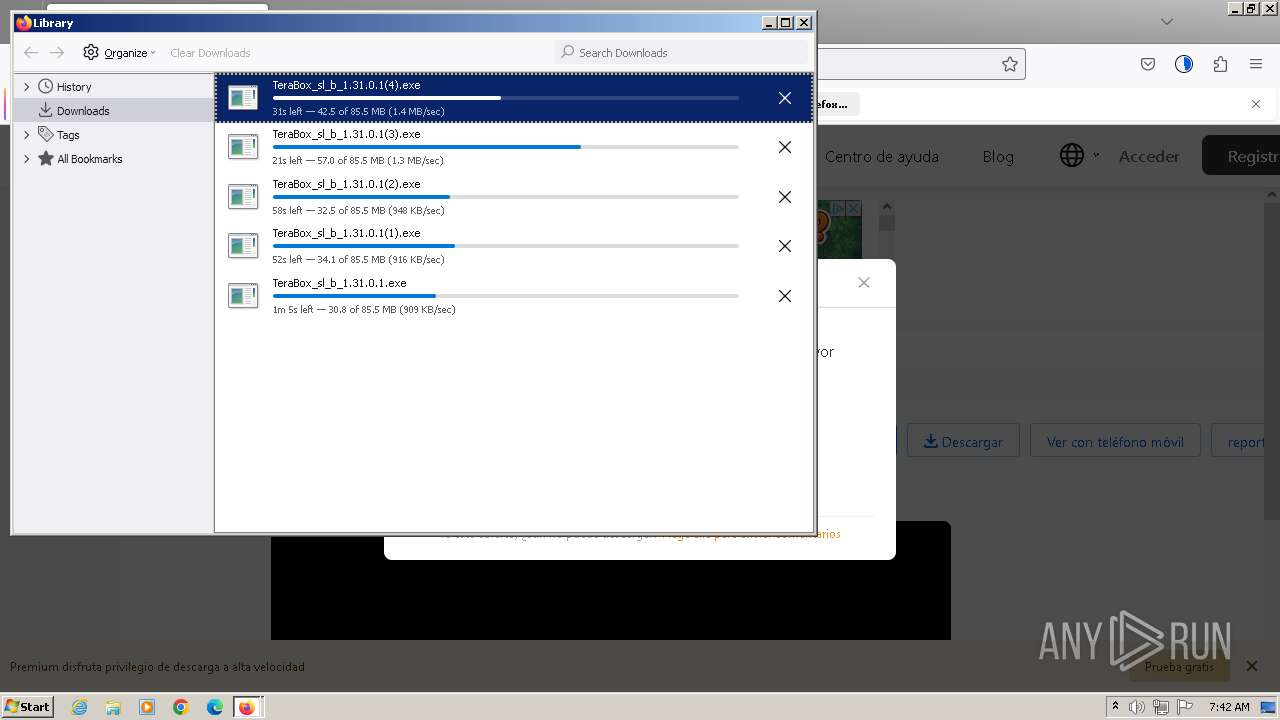Show hidden system tray icons

tap(1115, 706)
